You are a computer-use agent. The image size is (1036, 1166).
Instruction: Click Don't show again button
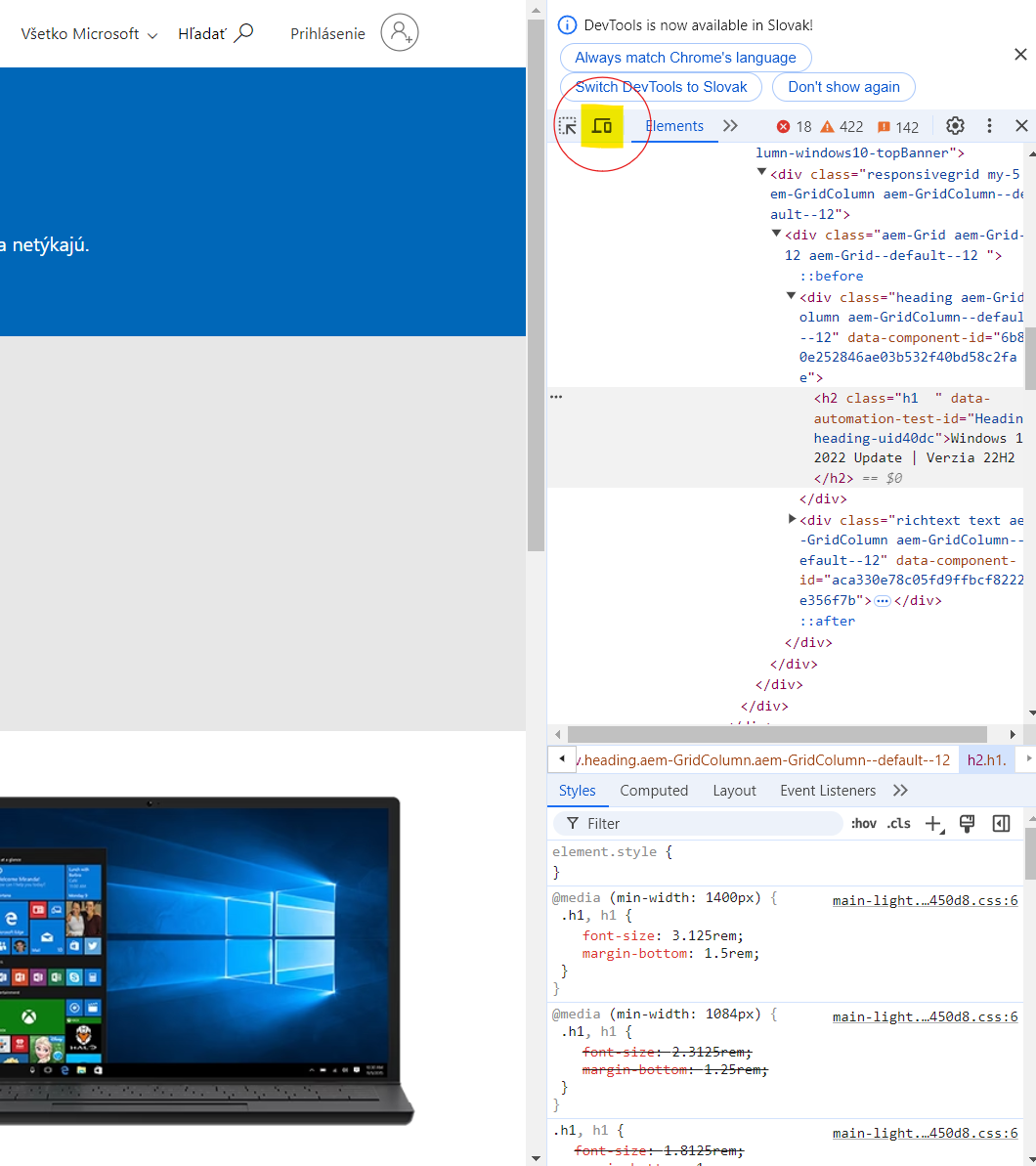[843, 87]
